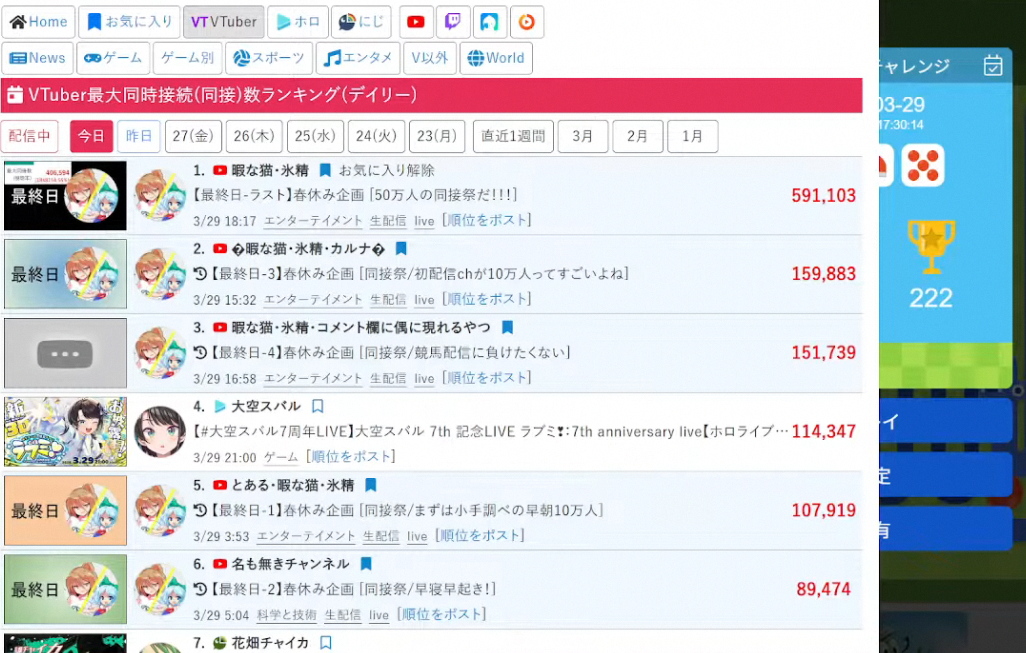This screenshot has width=1026, height=653.
Task: Select the 1月 month filter
Action: [692, 136]
